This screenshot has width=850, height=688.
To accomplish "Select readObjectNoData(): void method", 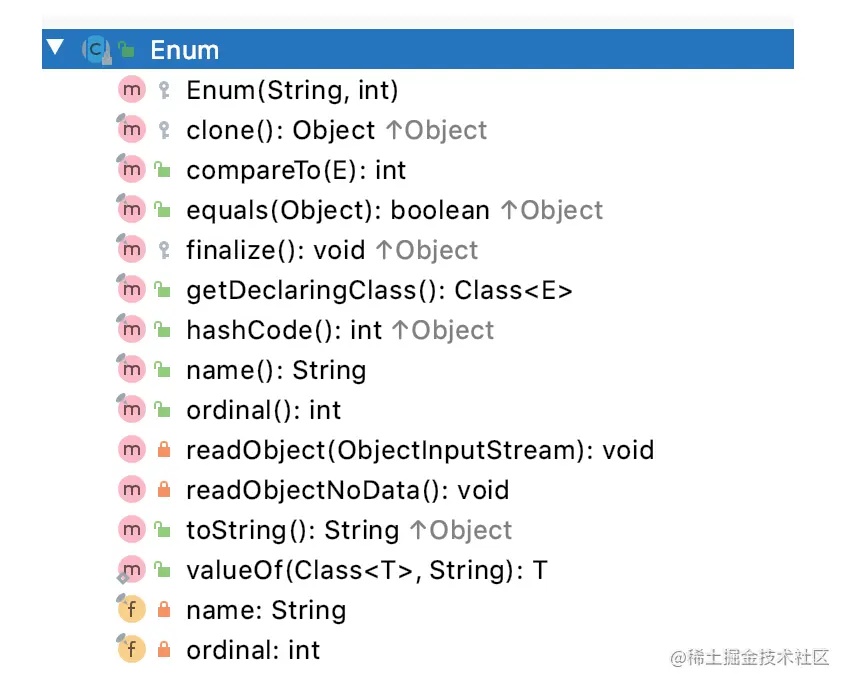I will pos(347,490).
